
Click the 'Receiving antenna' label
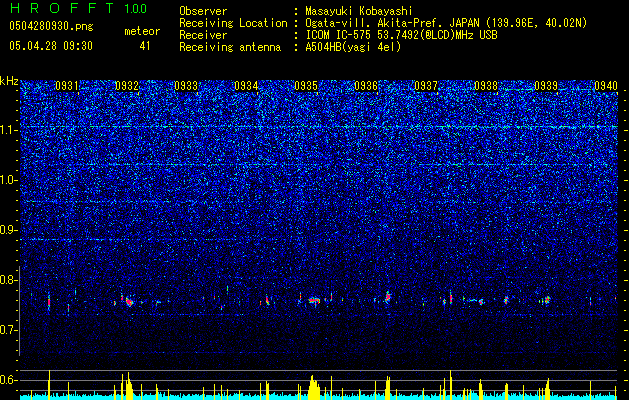[x=230, y=47]
